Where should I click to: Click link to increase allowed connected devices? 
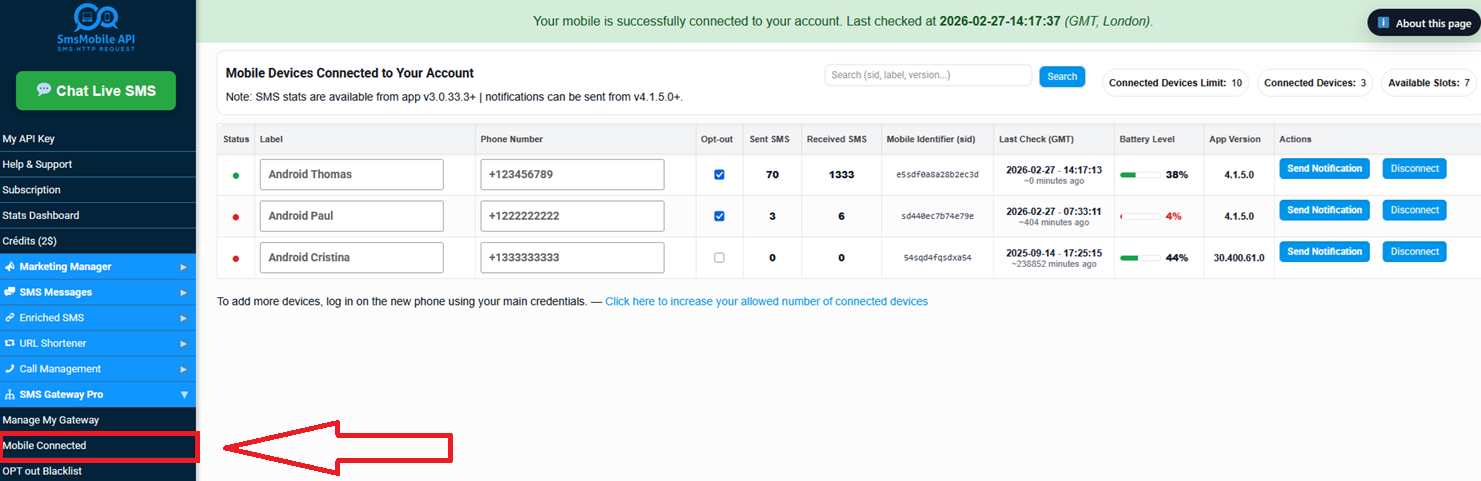pos(766,301)
